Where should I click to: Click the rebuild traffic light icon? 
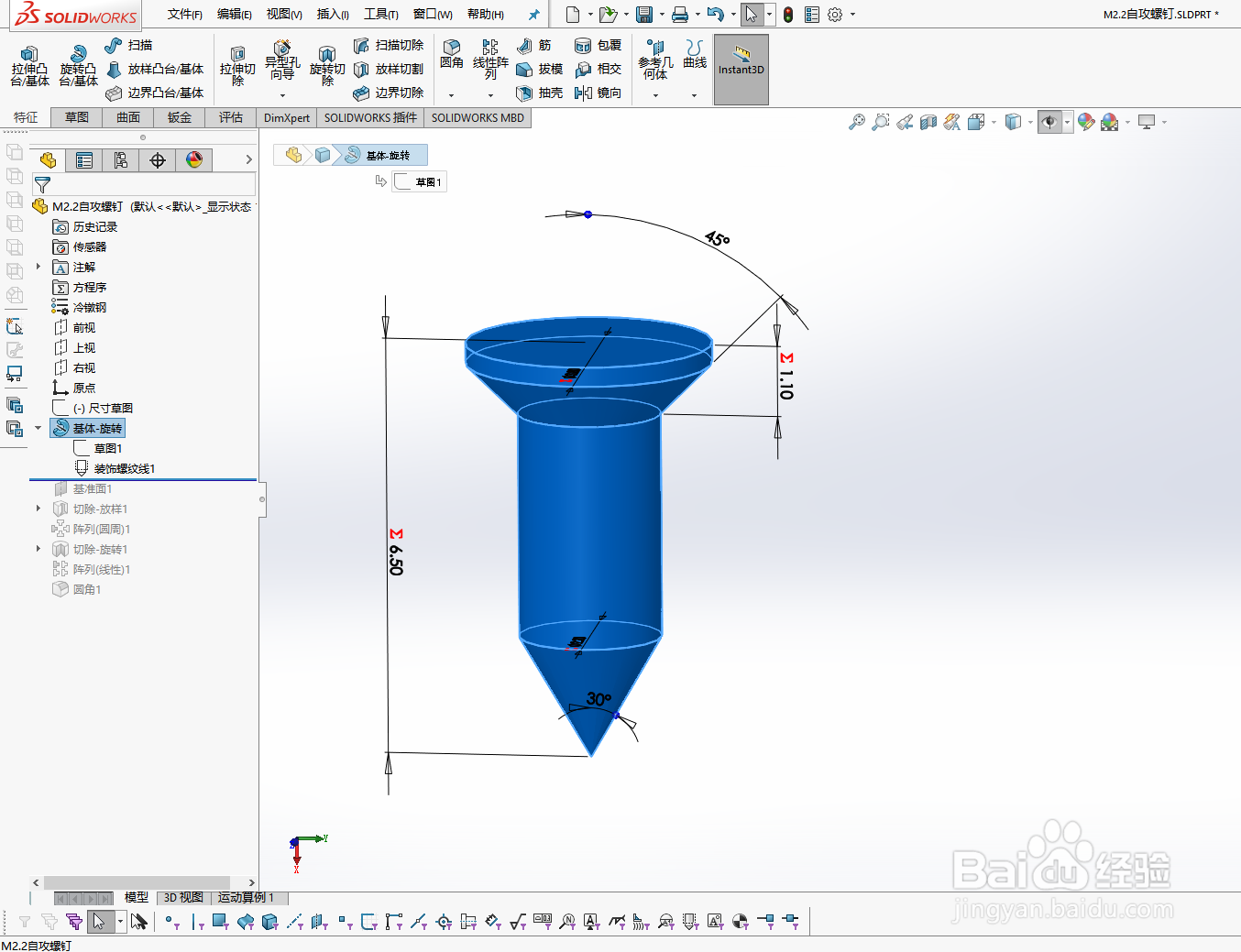pyautogui.click(x=788, y=15)
